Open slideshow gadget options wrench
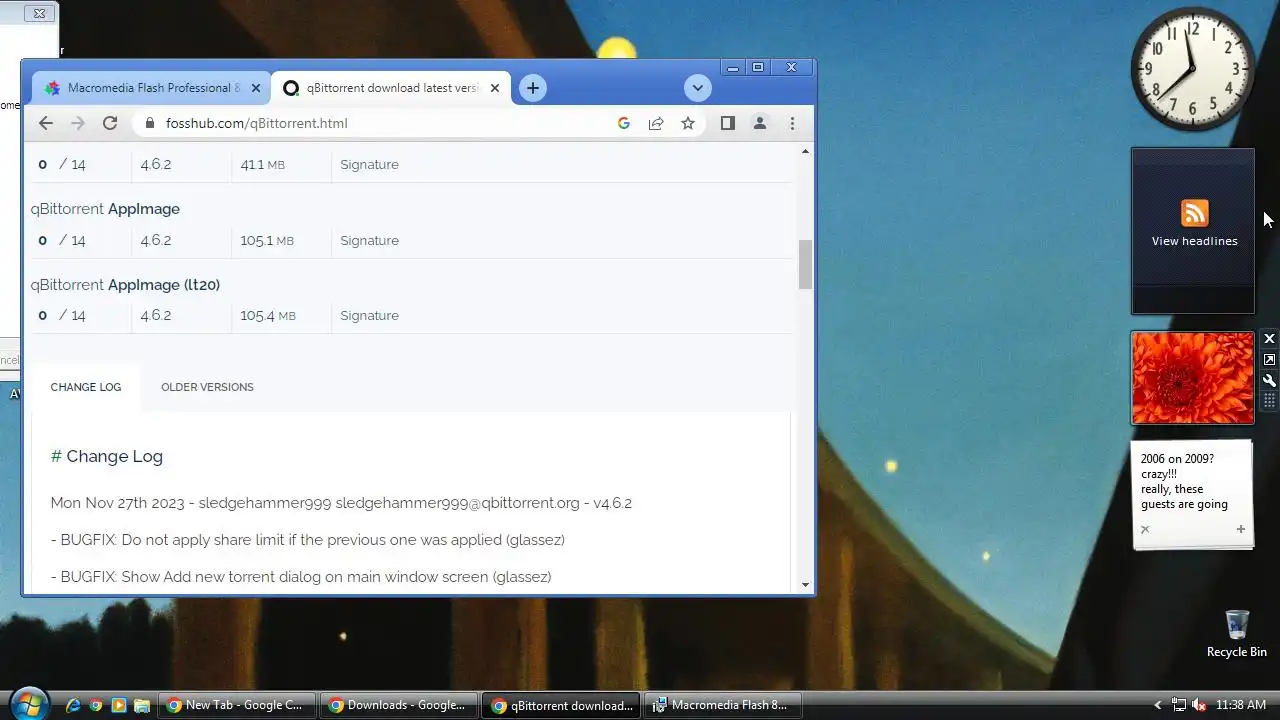Viewport: 1280px width, 720px height. click(1269, 381)
